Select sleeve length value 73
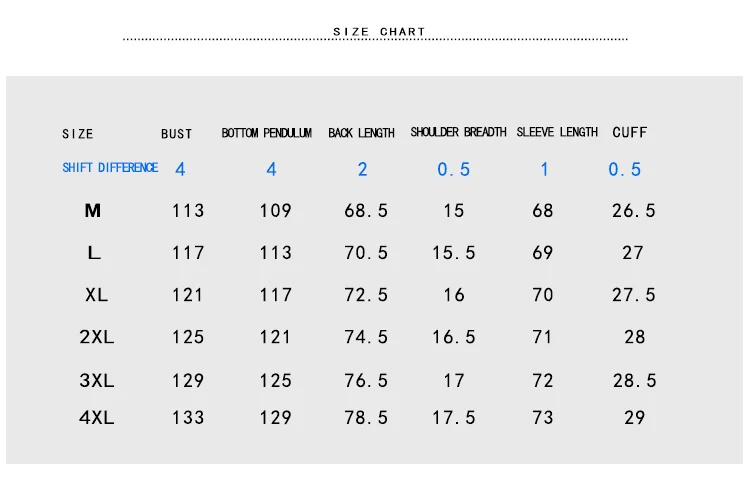The image size is (750, 484). coord(542,418)
